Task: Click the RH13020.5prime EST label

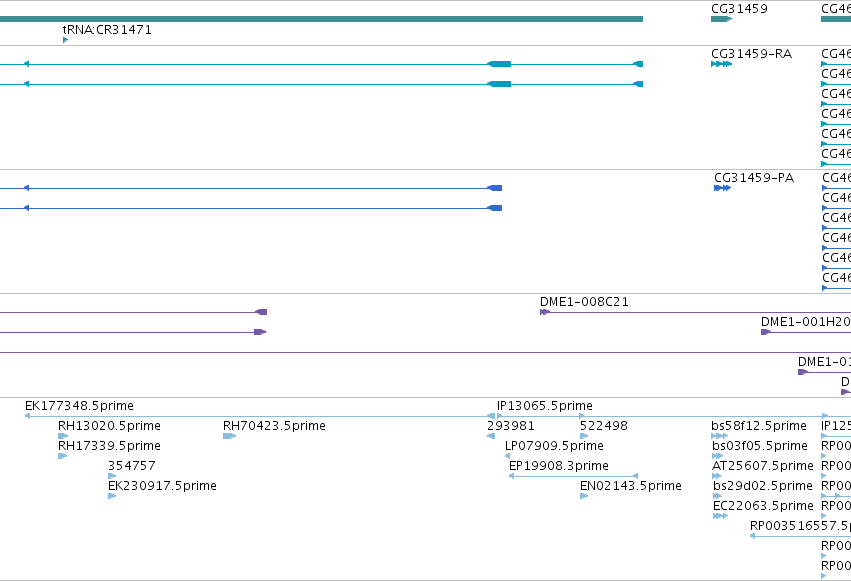Action: (x=109, y=426)
